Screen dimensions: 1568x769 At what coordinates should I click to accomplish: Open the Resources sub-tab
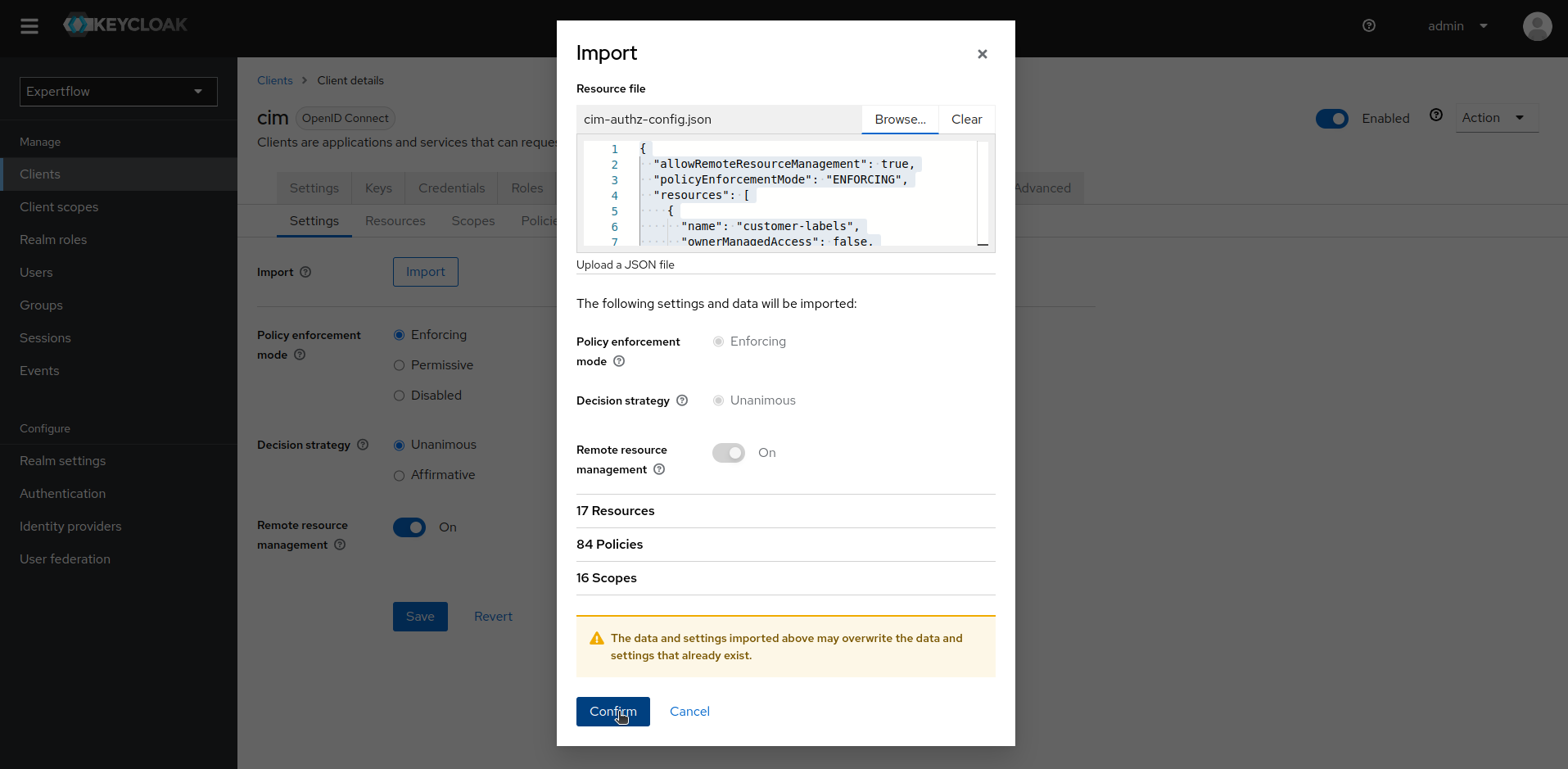[395, 220]
